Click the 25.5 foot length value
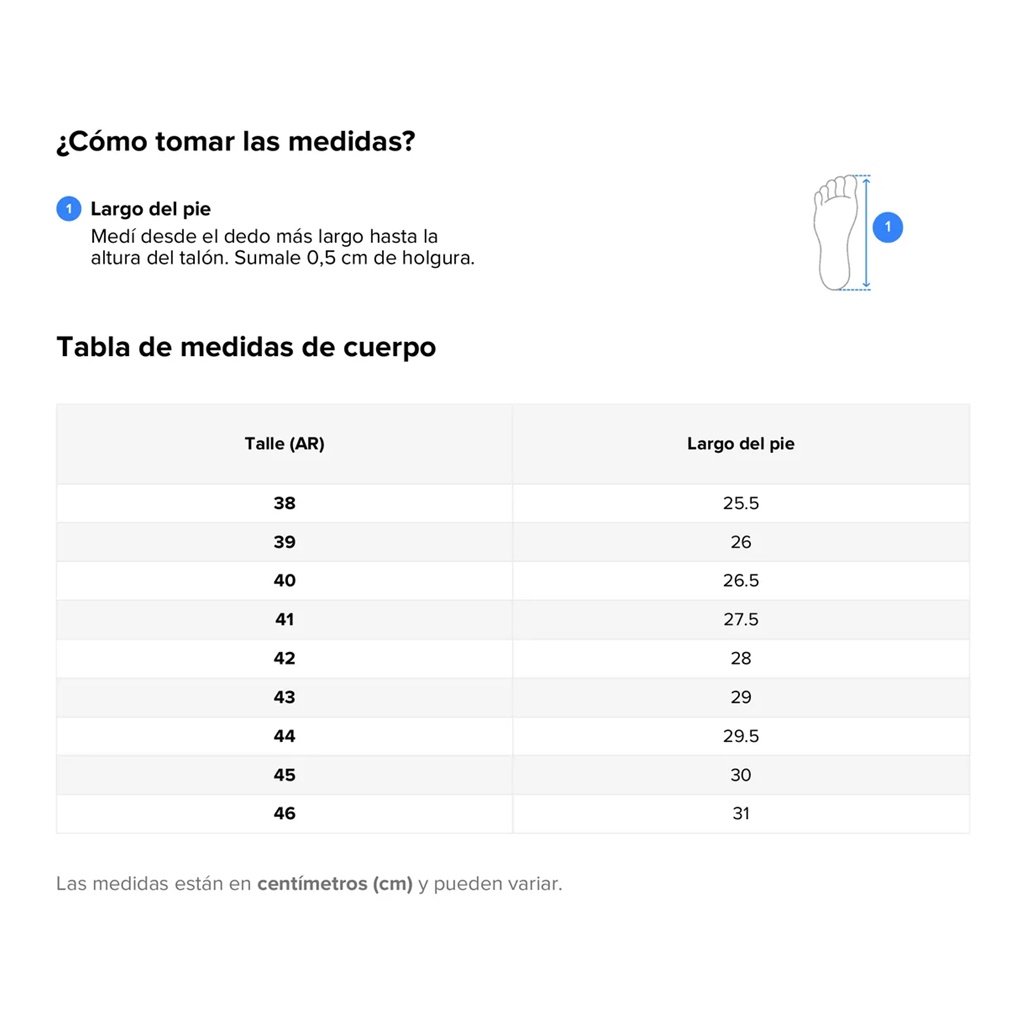 (x=741, y=503)
